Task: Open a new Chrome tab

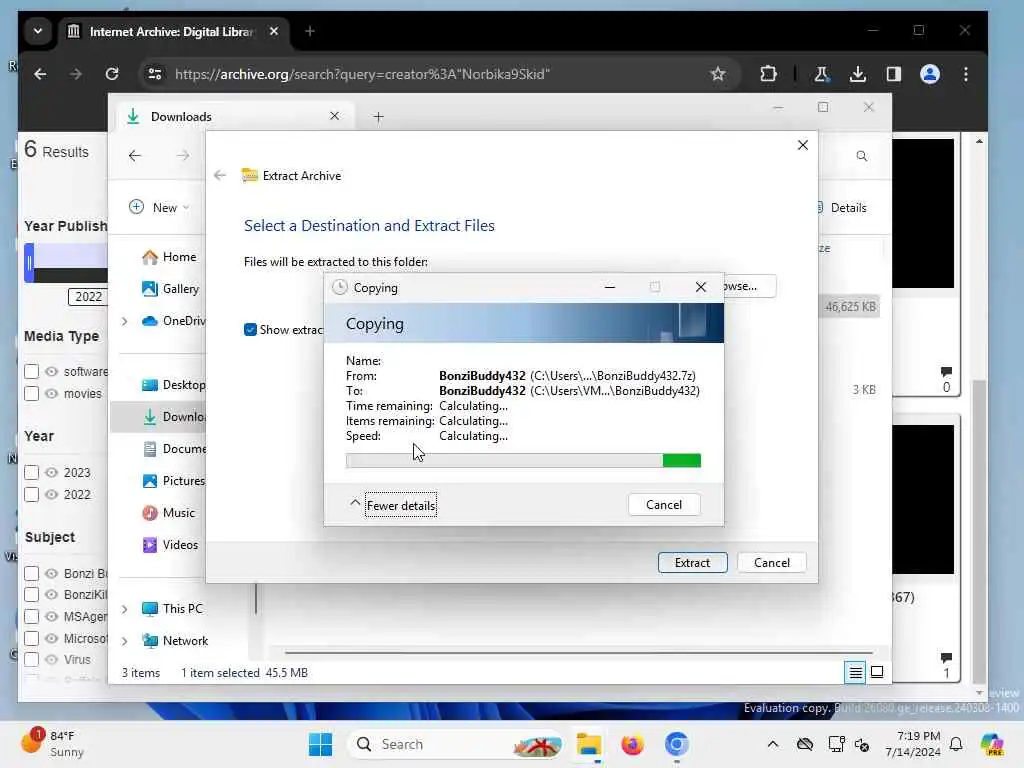Action: [x=310, y=31]
